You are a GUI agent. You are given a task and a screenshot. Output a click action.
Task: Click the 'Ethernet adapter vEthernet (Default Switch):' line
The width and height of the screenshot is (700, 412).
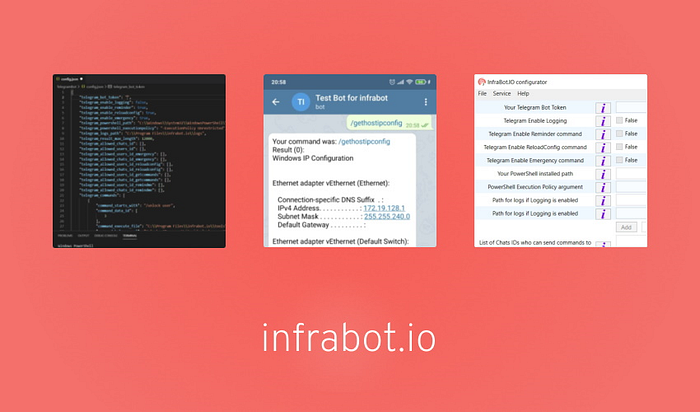point(341,241)
